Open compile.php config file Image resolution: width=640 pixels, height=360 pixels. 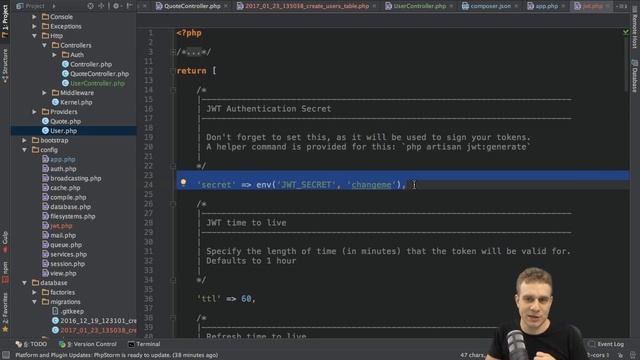[x=64, y=198]
